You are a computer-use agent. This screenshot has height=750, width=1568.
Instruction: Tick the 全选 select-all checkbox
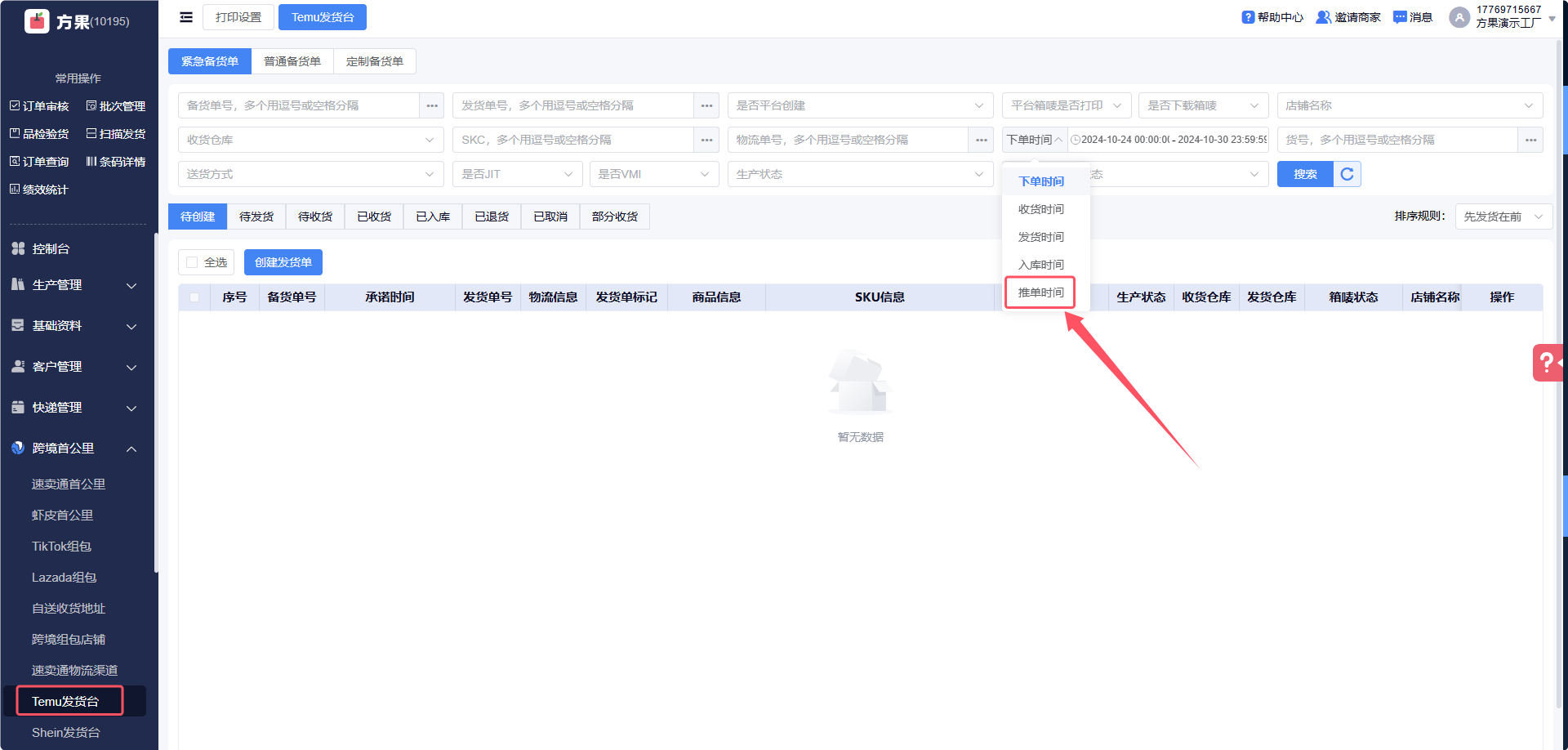pyautogui.click(x=192, y=262)
